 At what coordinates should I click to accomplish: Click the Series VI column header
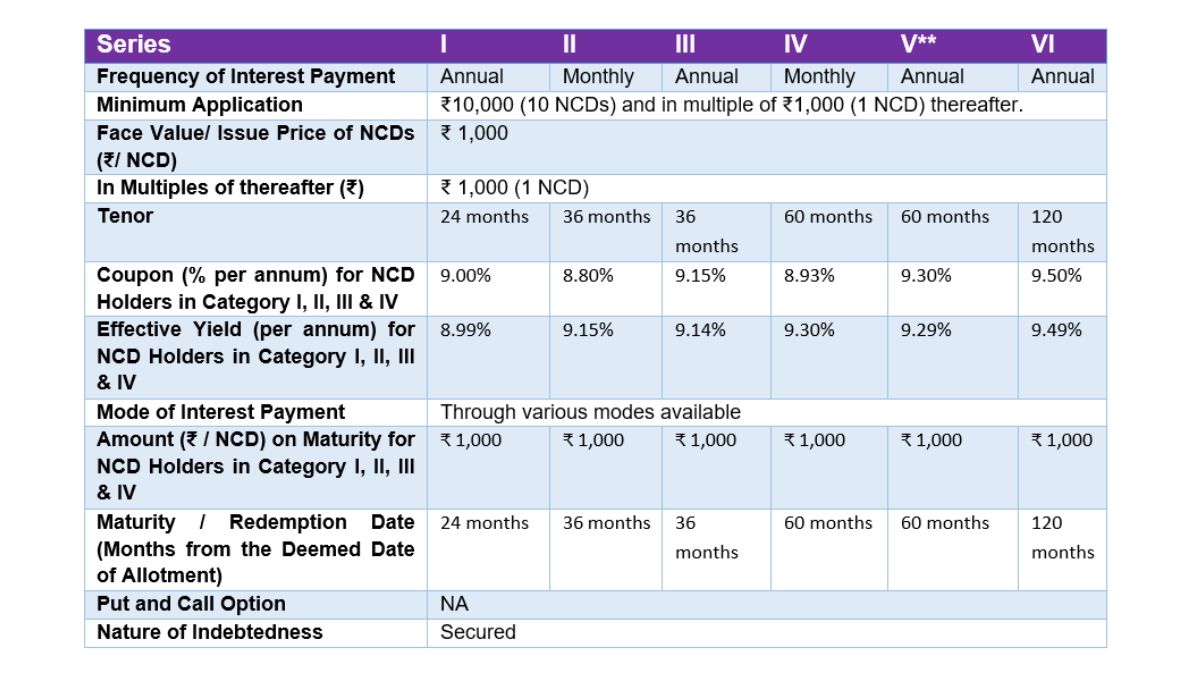(x=1043, y=45)
